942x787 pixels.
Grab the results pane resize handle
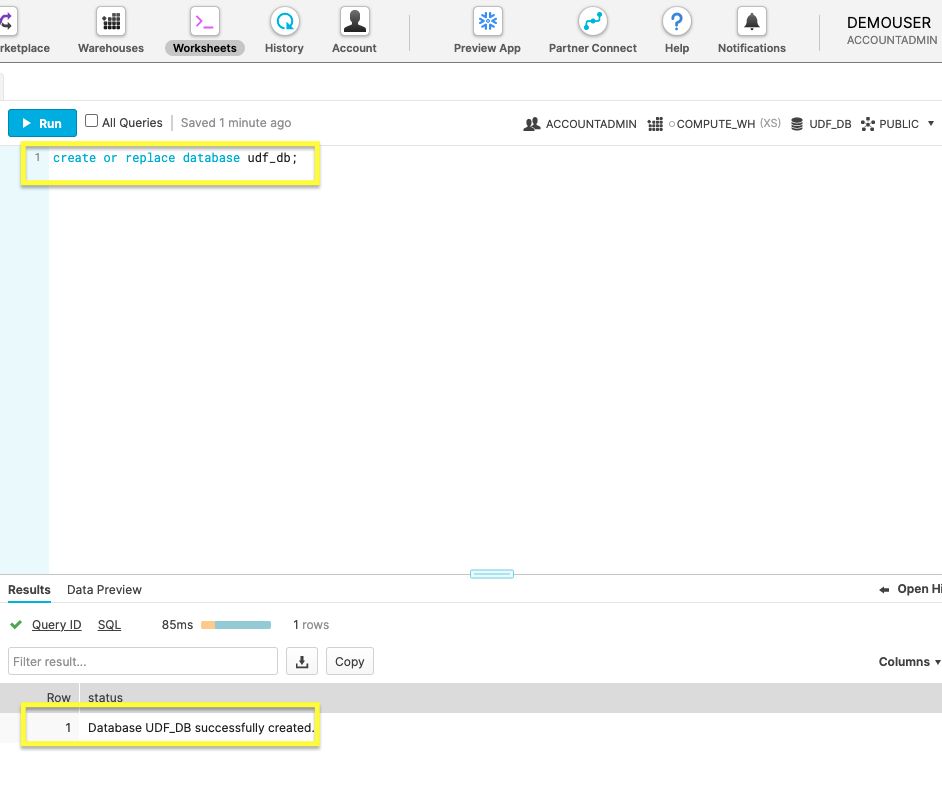(x=491, y=574)
